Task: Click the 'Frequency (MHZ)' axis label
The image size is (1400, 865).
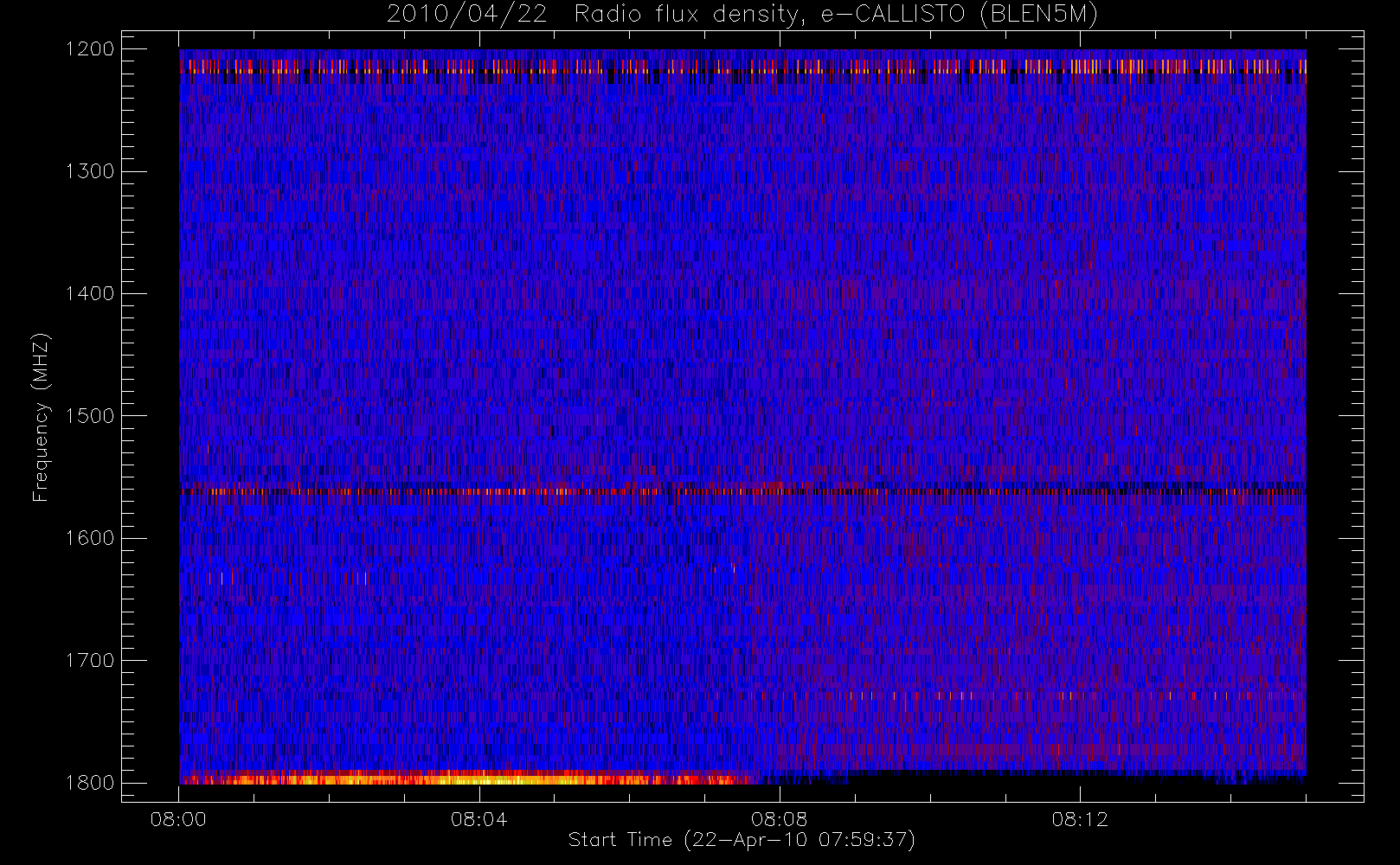Action: click(x=41, y=417)
